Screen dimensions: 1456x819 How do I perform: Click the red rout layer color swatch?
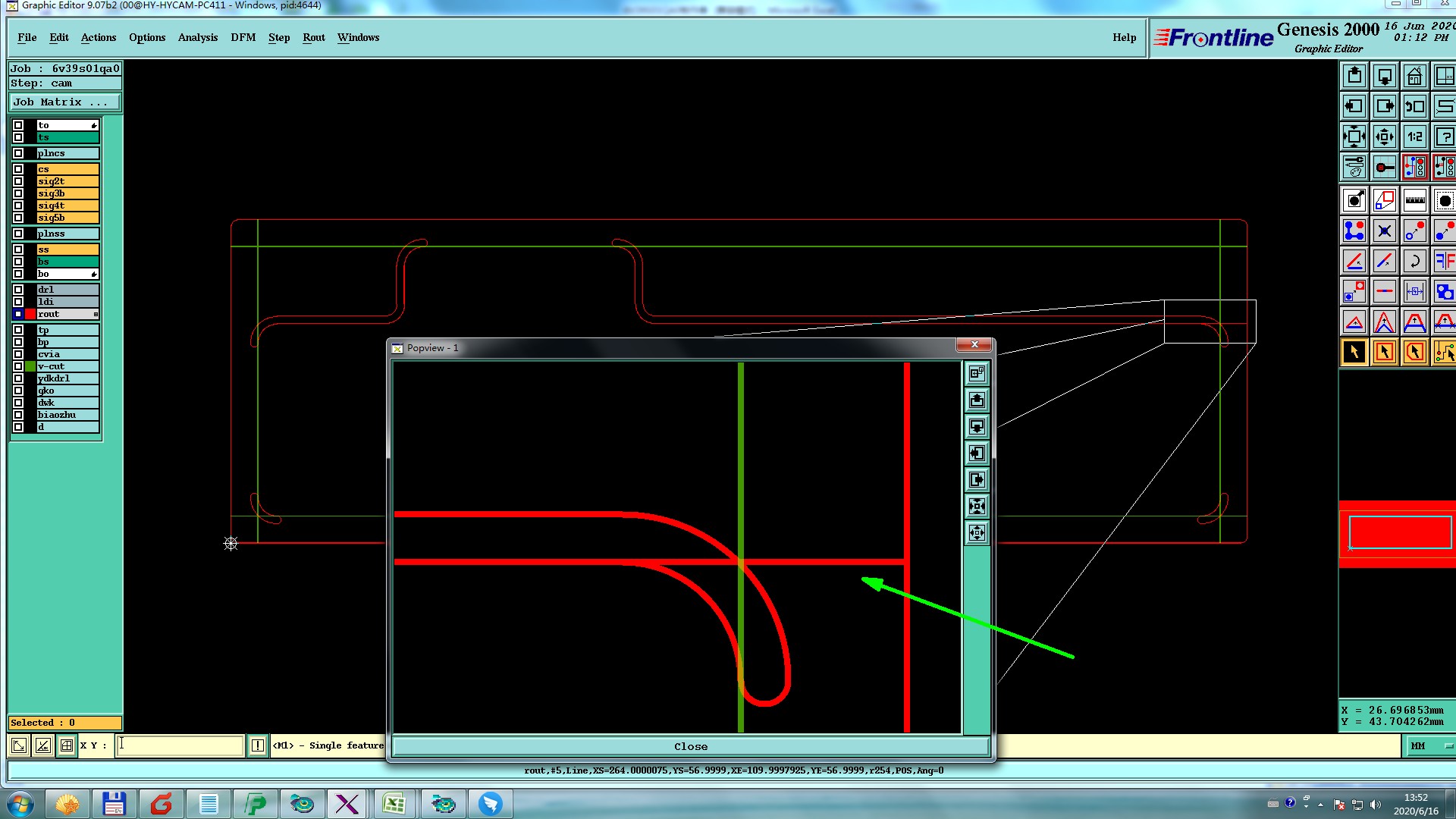(x=30, y=314)
